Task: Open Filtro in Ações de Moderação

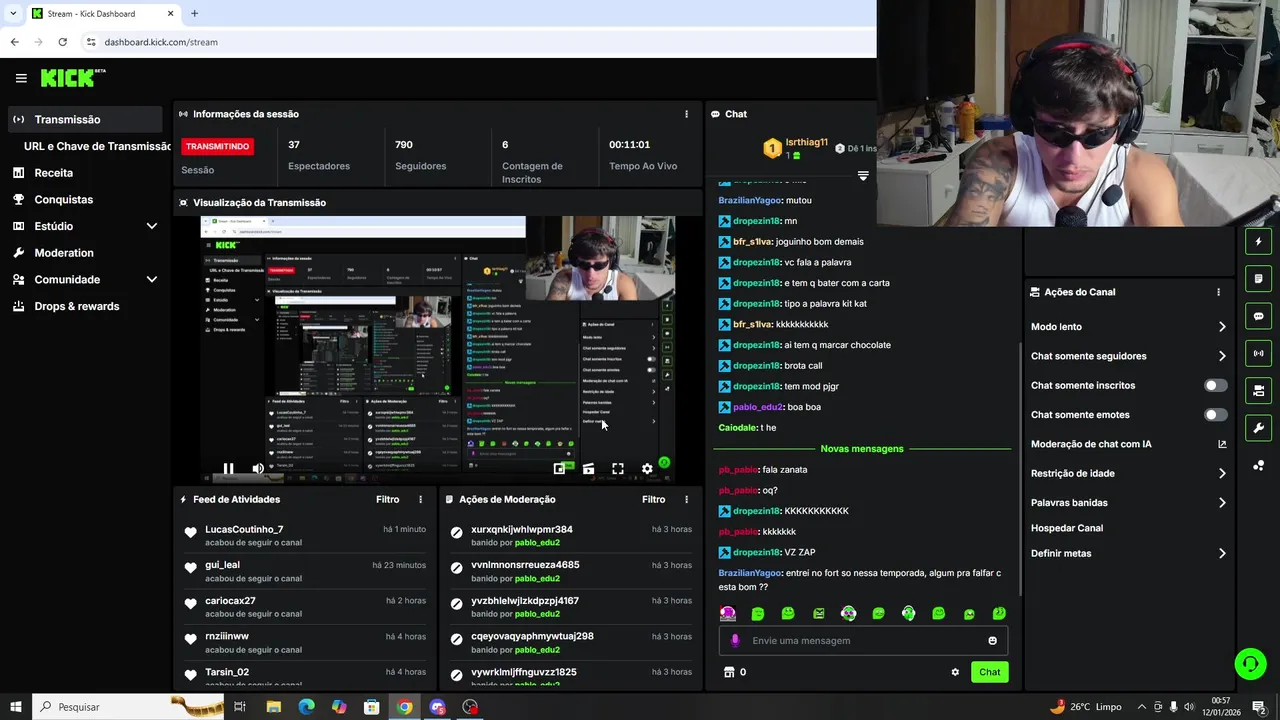Action: (653, 499)
